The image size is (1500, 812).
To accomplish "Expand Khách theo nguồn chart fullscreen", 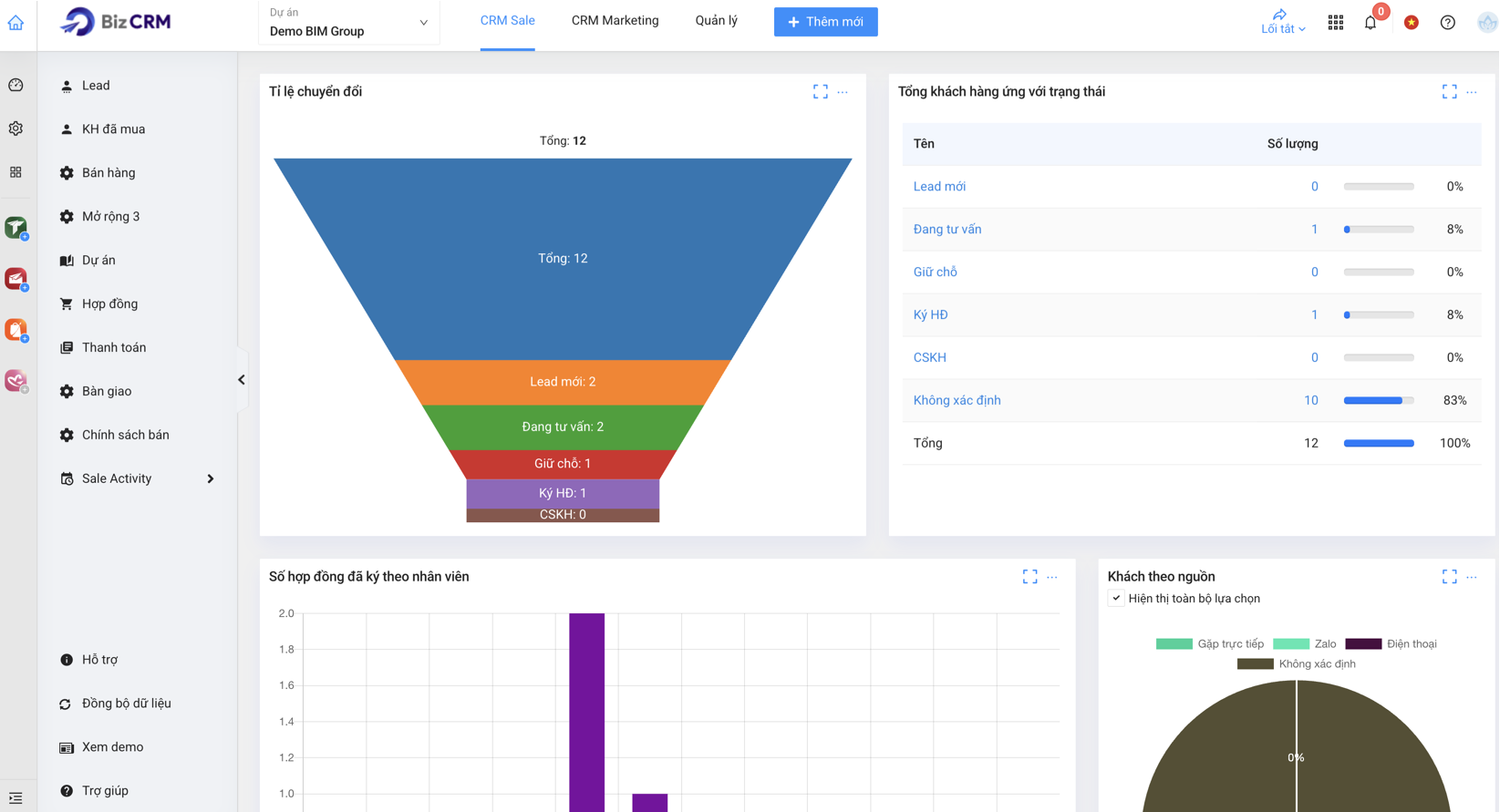I will pos(1450,577).
